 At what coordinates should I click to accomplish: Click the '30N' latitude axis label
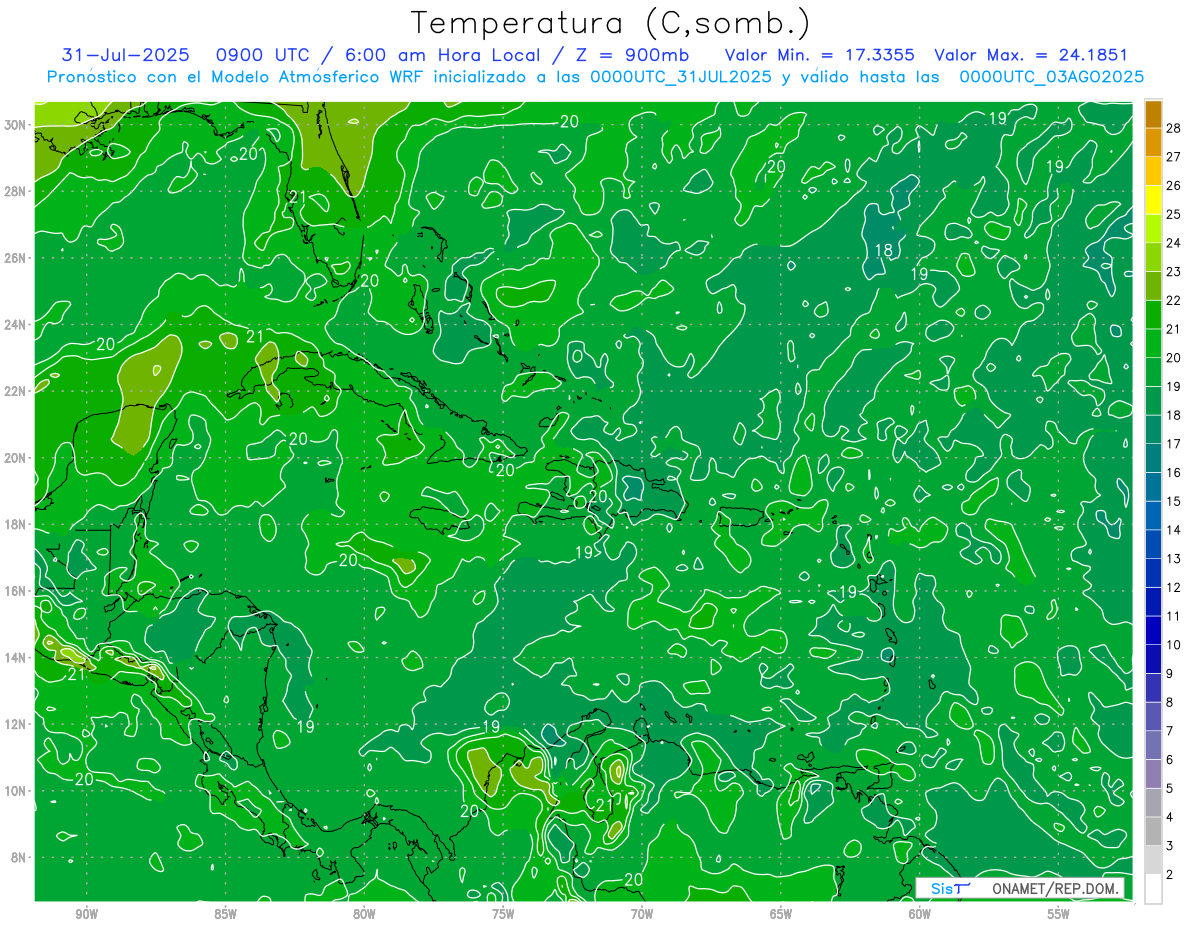pos(15,124)
